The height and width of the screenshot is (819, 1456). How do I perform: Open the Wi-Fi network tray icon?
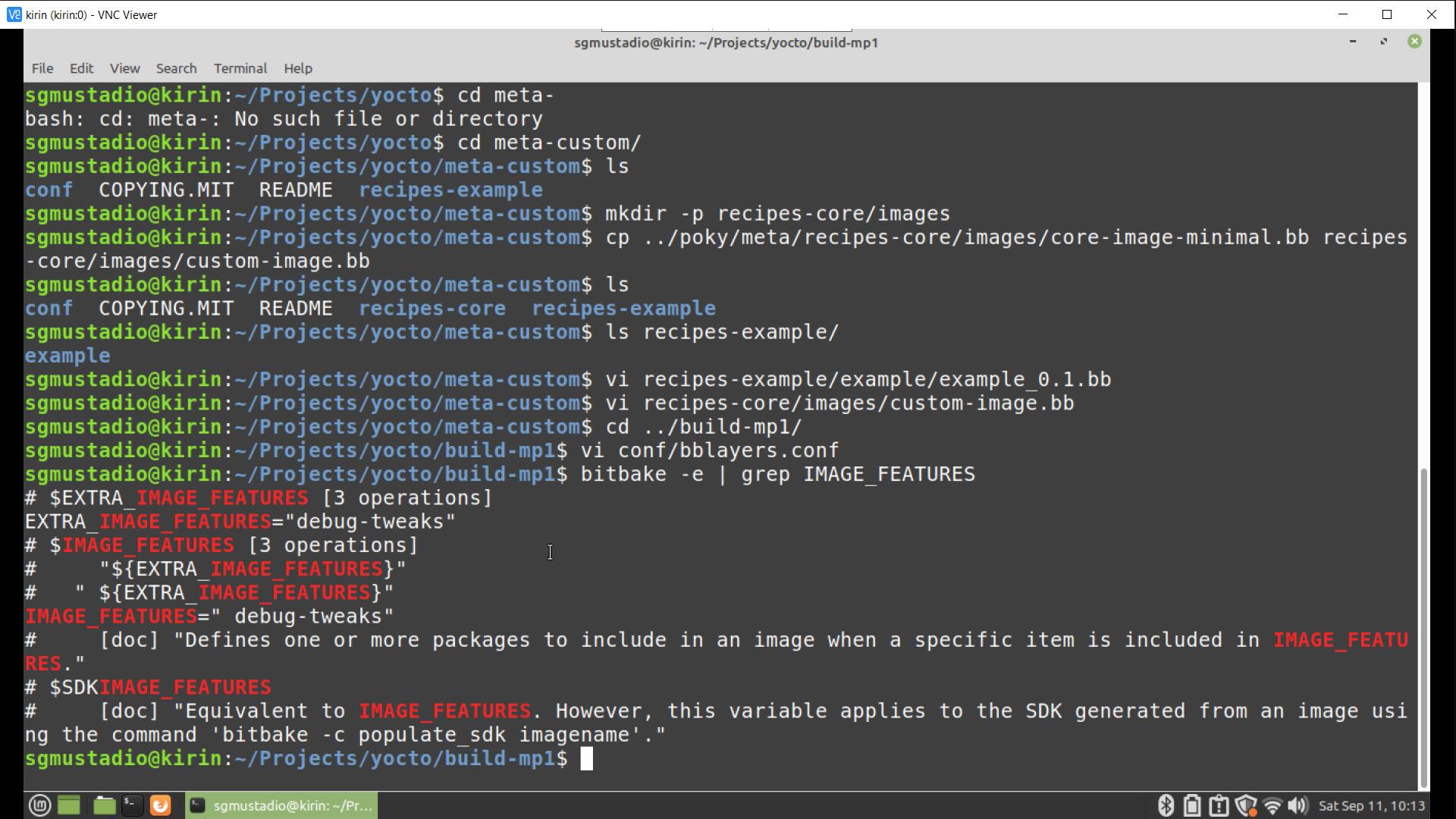point(1272,805)
